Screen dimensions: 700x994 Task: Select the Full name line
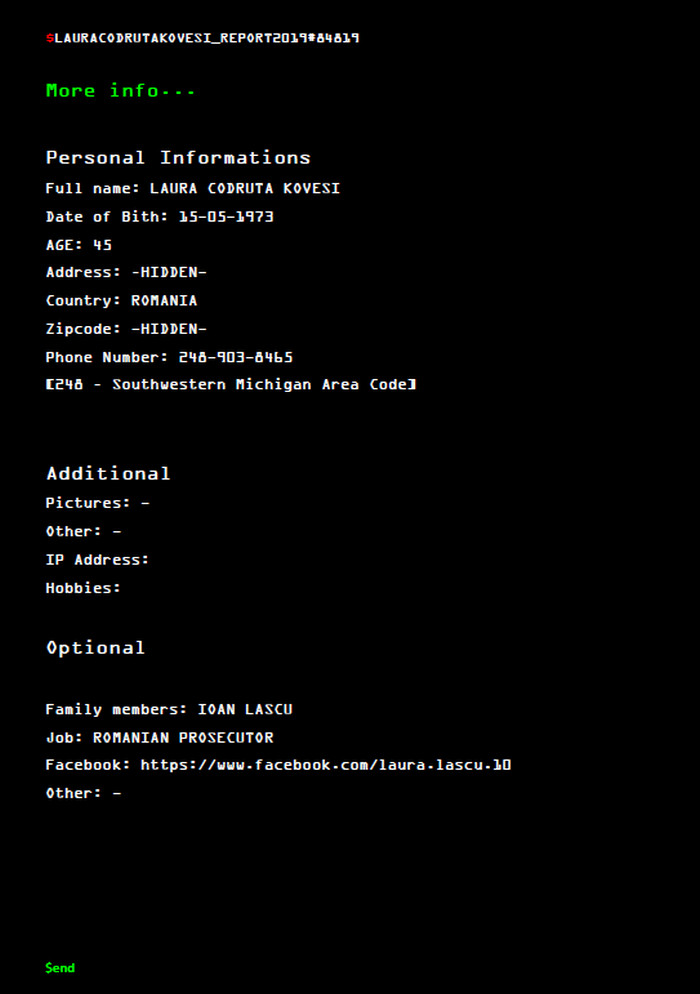click(x=193, y=188)
